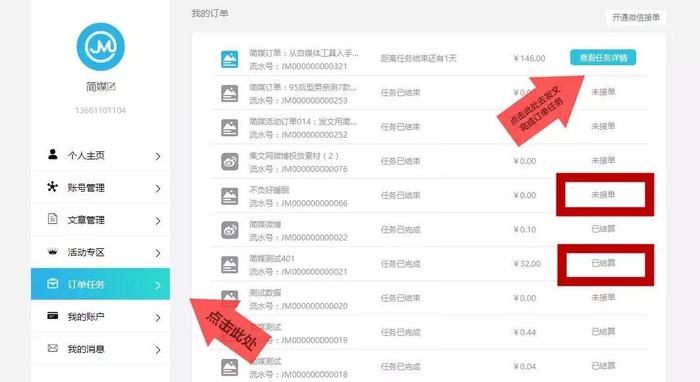Click 已结算 in the 简媒微博 row
The height and width of the screenshot is (382, 700).
point(603,229)
